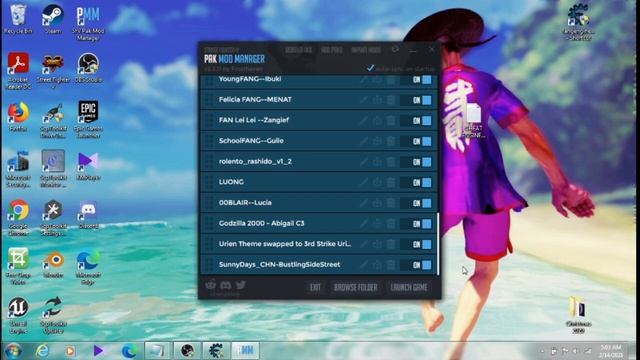Click the mod list vertical scrollbar
640x360 pixels.
pyautogui.click(x=438, y=244)
